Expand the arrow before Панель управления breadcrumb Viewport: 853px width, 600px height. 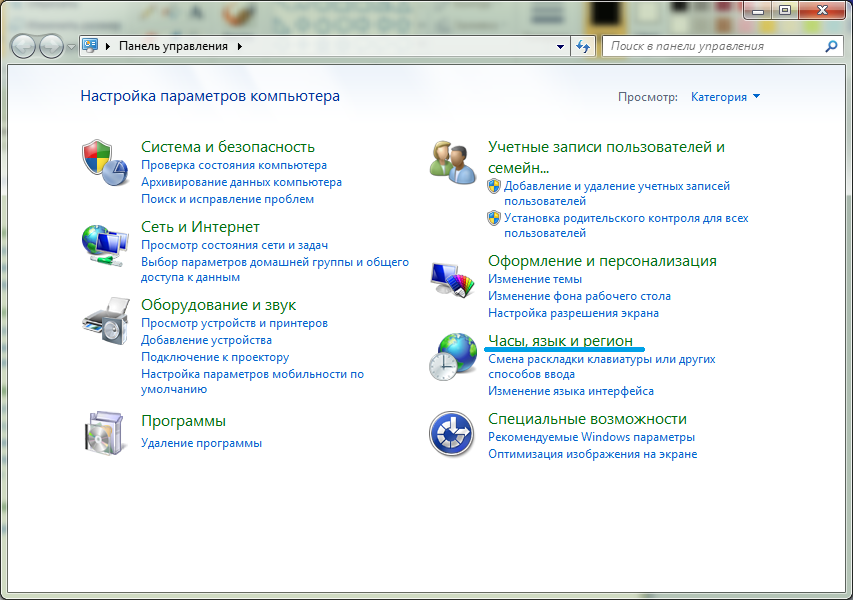pos(108,46)
